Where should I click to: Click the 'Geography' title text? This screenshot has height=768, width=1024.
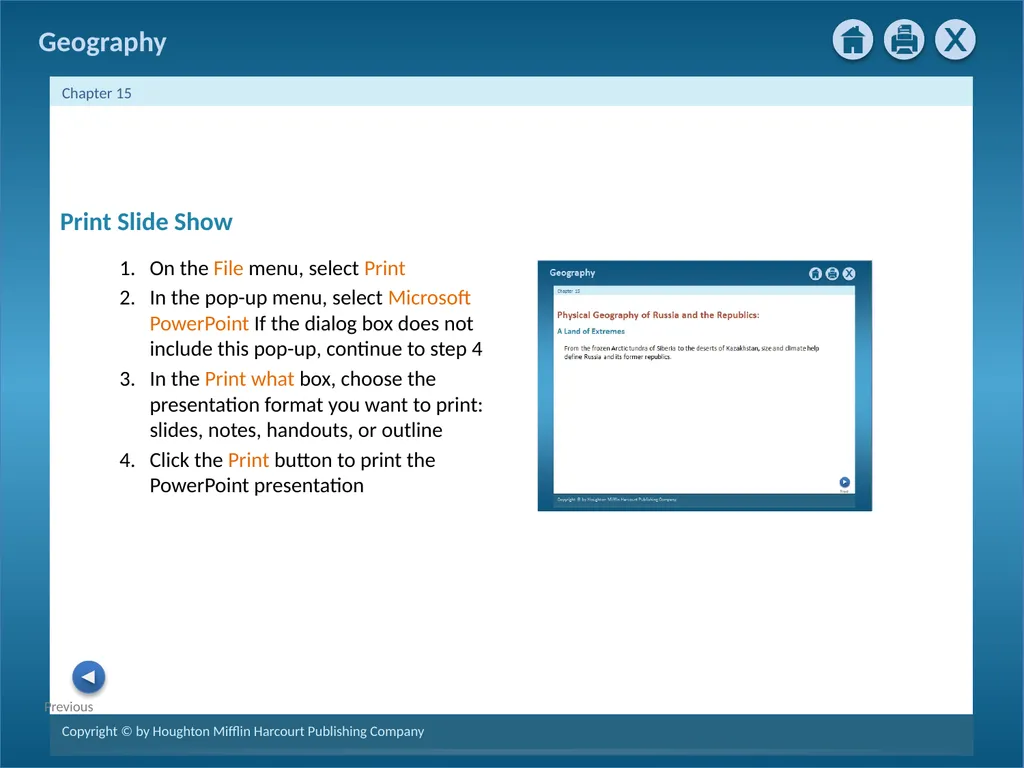103,42
